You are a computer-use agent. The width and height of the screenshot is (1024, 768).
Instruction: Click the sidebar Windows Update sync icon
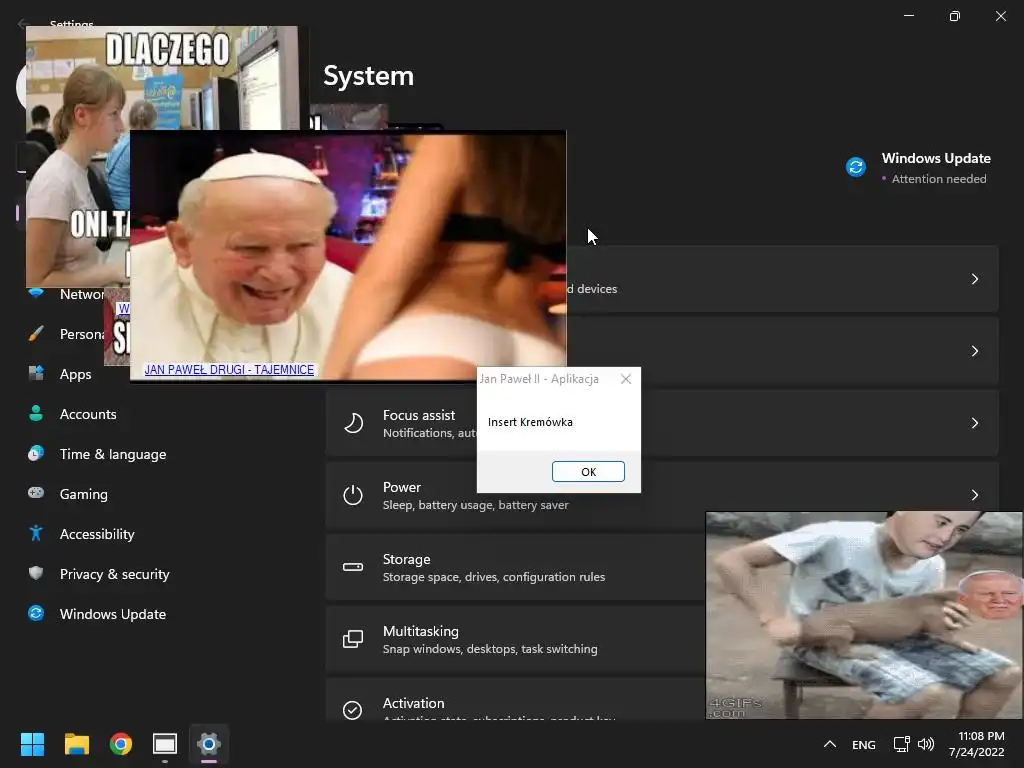pos(36,613)
